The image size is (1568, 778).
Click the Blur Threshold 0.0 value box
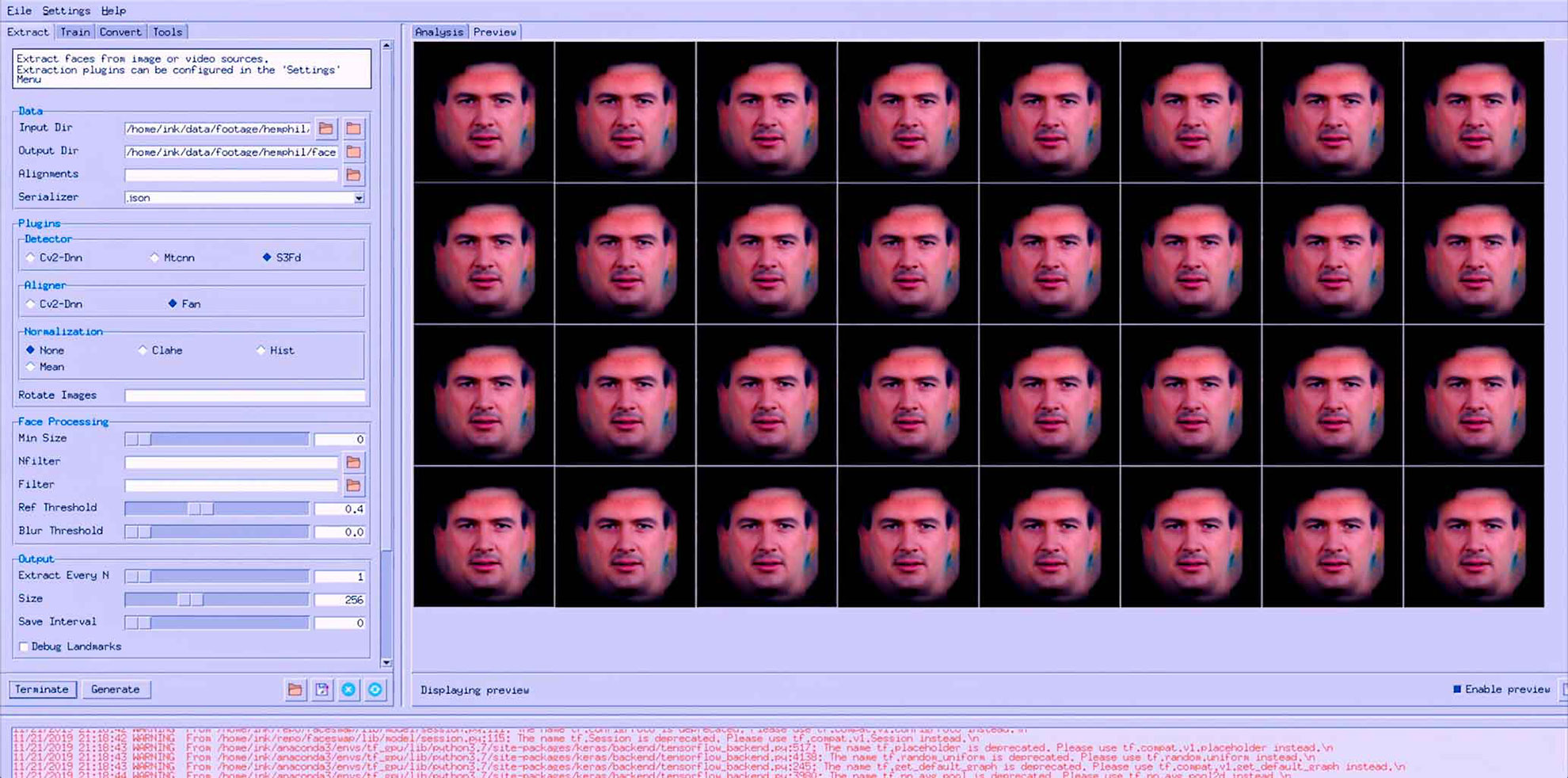point(340,532)
